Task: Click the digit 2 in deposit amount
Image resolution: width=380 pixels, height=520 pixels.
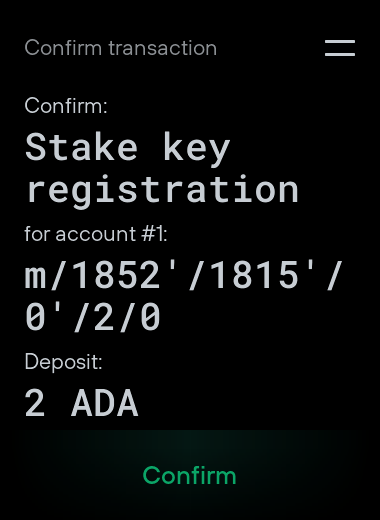Action: tap(35, 403)
